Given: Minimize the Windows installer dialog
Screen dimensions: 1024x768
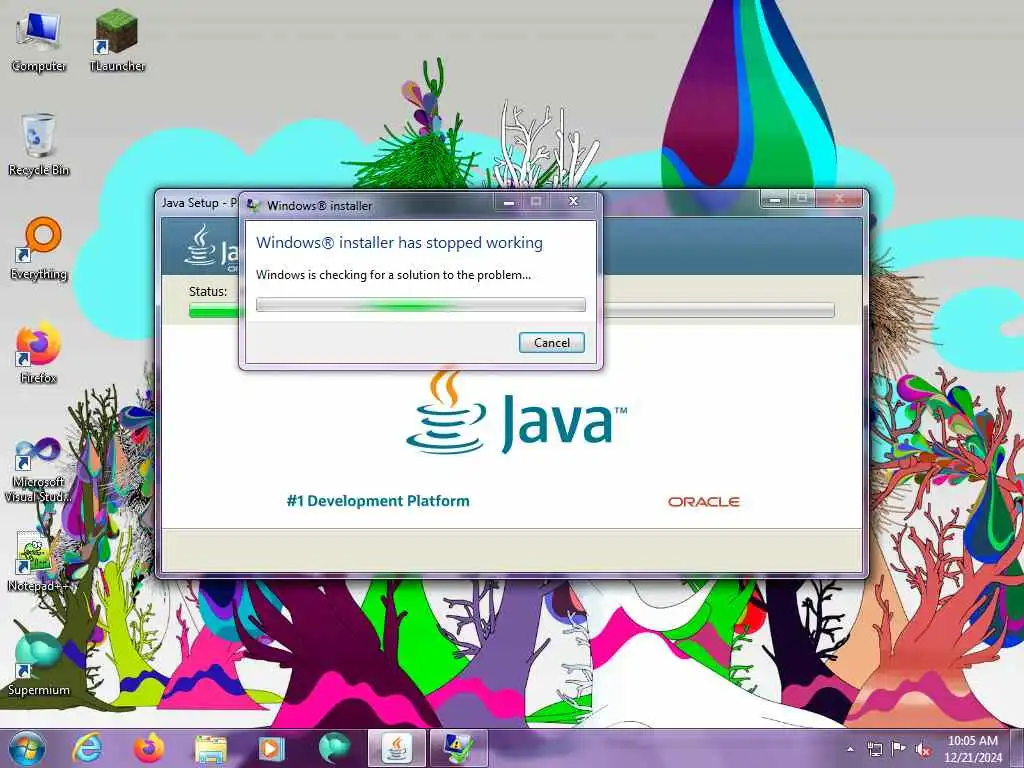Looking at the screenshot, I should click(x=509, y=202).
